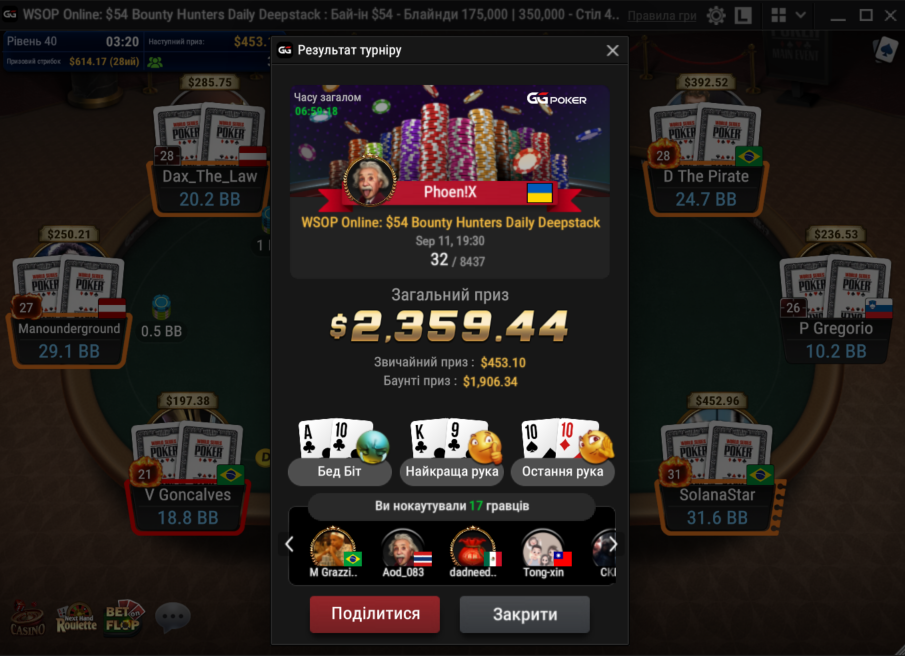Show previous knocked-out players with left arrow
905x656 pixels.
pyautogui.click(x=289, y=544)
